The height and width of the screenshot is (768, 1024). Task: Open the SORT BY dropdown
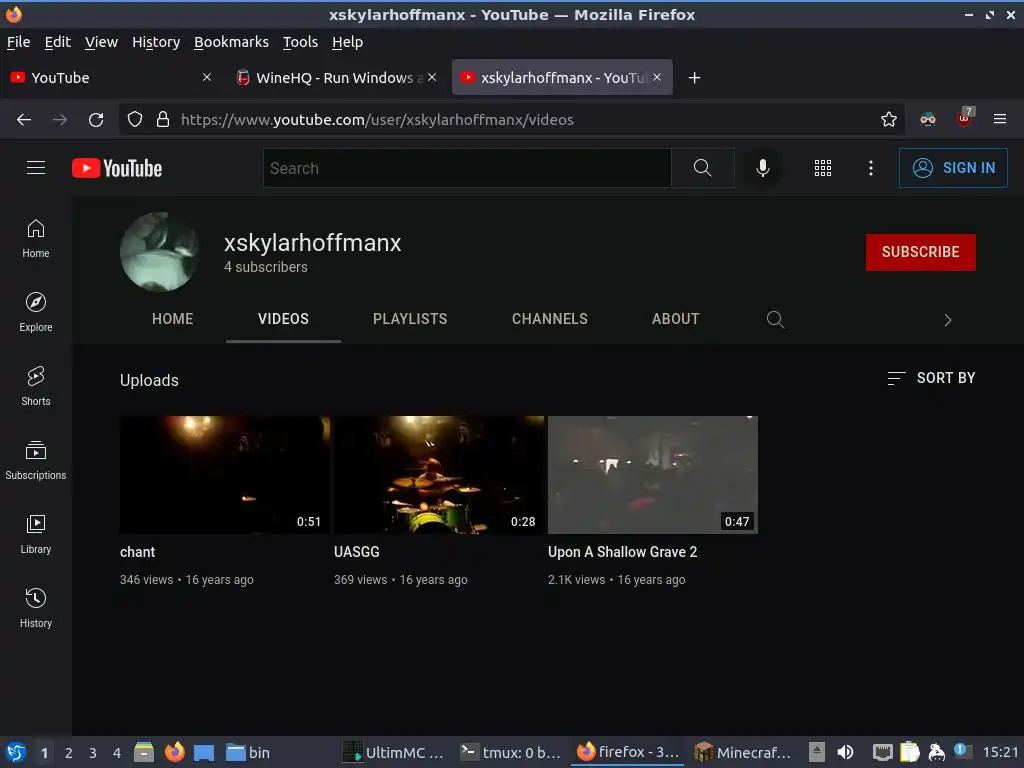coord(931,378)
